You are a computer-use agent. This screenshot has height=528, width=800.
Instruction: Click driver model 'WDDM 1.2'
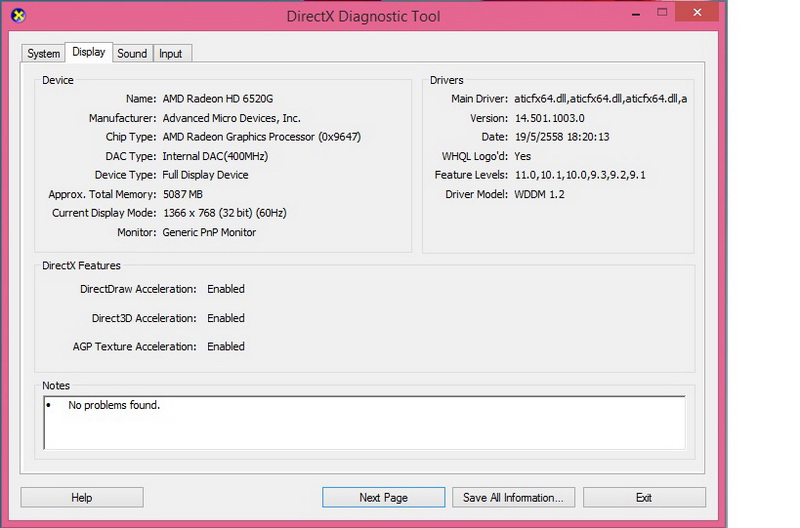[539, 194]
